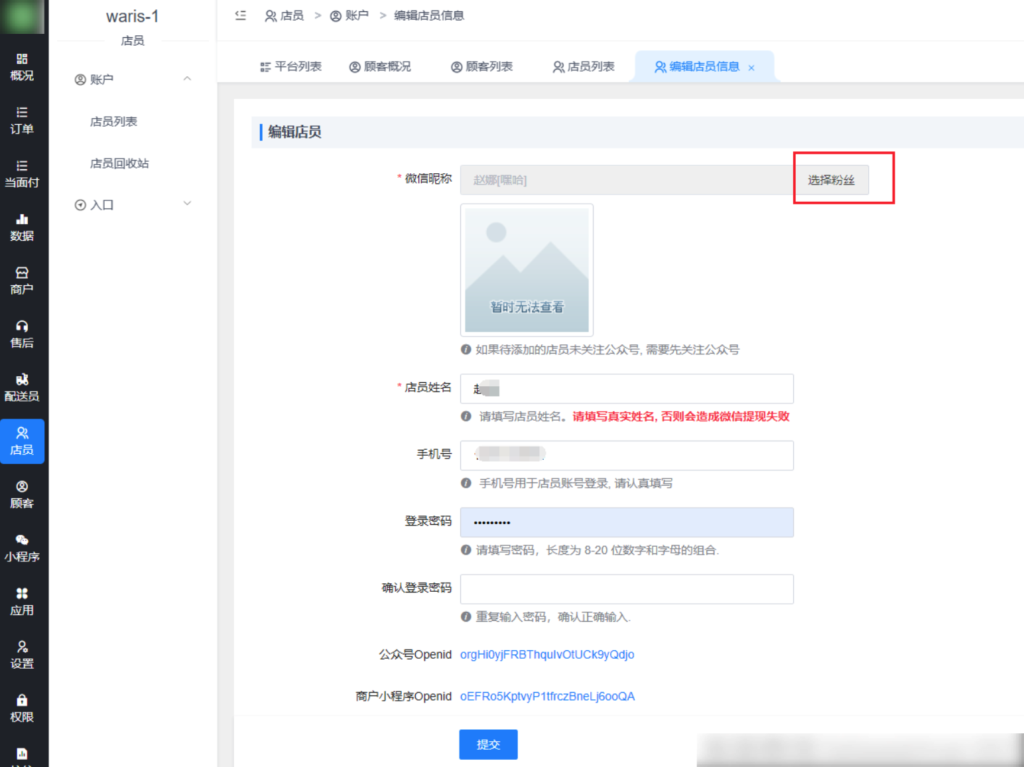Collapse the sidebar using the top-left toggle
This screenshot has width=1024, height=767.
coord(241,15)
